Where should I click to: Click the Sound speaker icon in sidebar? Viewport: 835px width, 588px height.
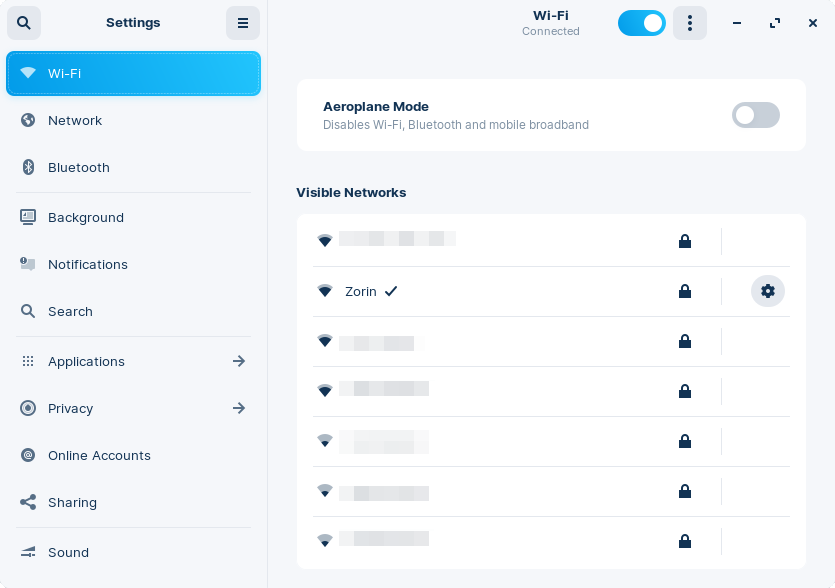coord(28,552)
